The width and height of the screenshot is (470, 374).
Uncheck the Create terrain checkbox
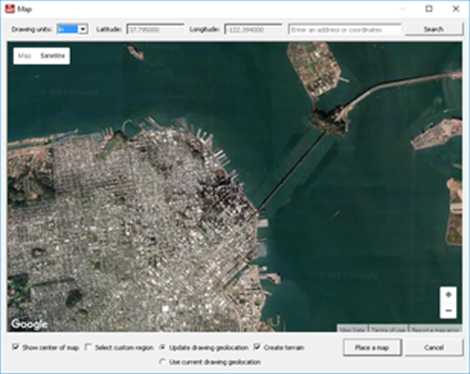pyautogui.click(x=257, y=347)
